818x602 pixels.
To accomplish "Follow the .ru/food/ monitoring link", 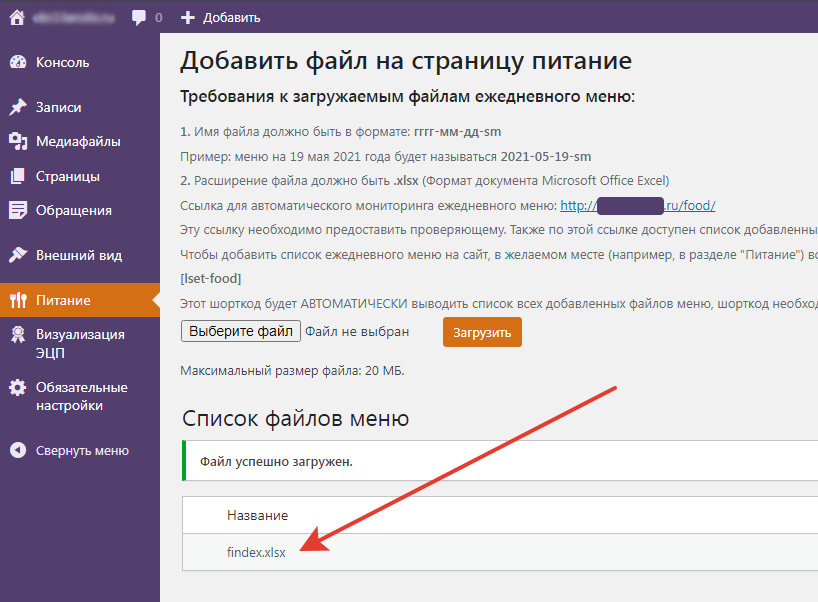I will [637, 206].
